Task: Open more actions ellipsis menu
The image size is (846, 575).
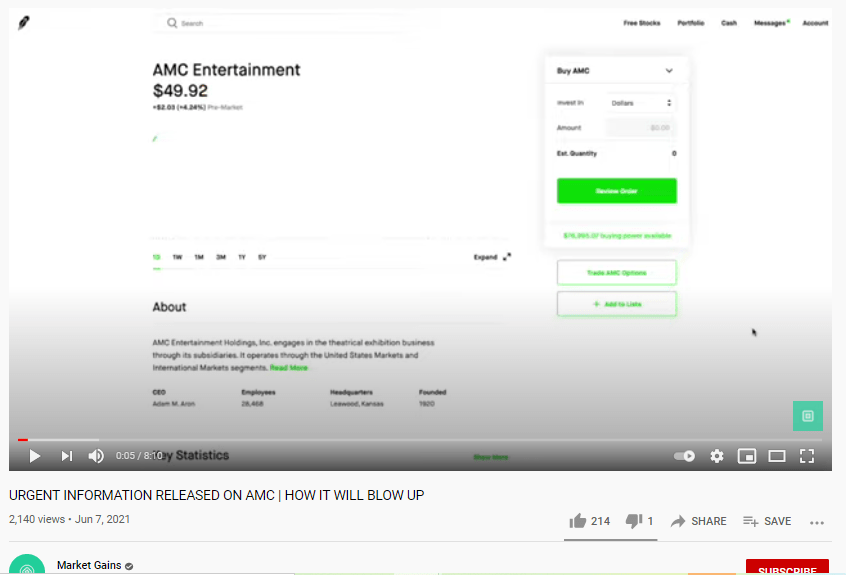Action: point(817,522)
